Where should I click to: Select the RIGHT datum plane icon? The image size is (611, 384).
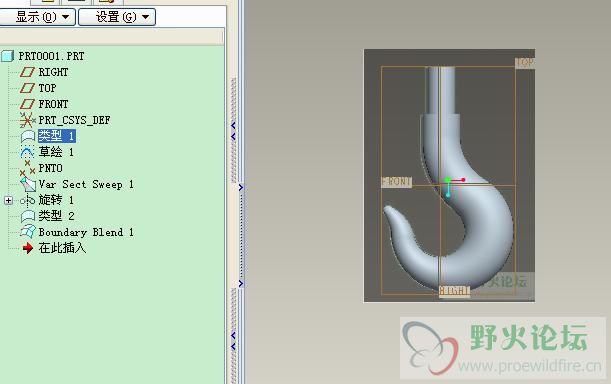tap(27, 72)
